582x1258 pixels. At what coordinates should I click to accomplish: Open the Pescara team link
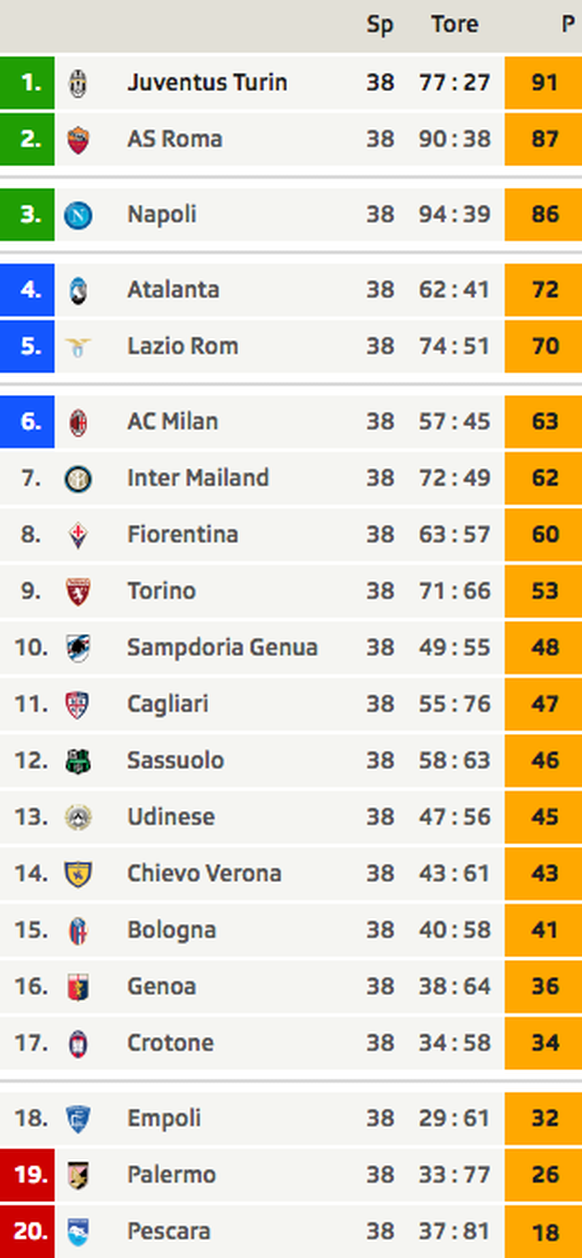(169, 1231)
